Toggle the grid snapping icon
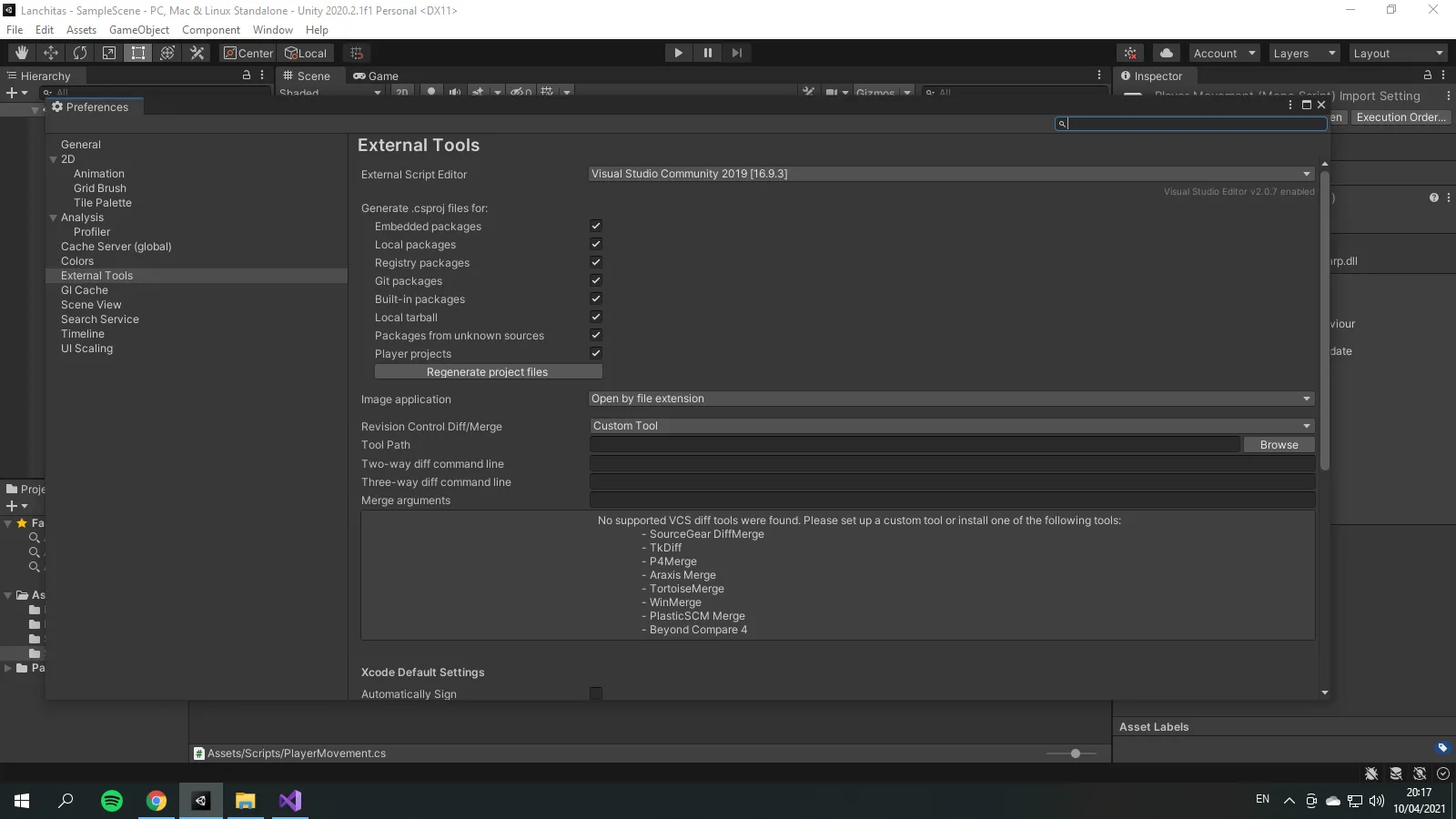This screenshot has height=819, width=1456. click(x=357, y=53)
